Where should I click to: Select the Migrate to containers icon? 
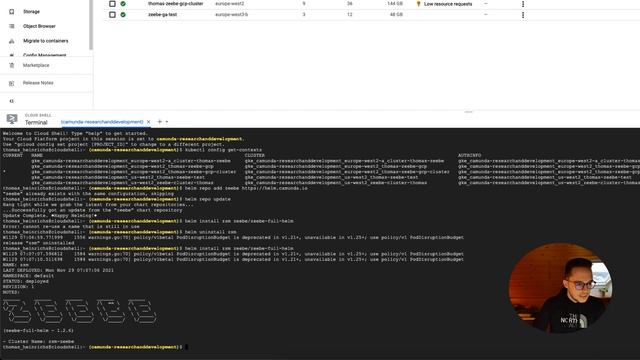point(11,41)
